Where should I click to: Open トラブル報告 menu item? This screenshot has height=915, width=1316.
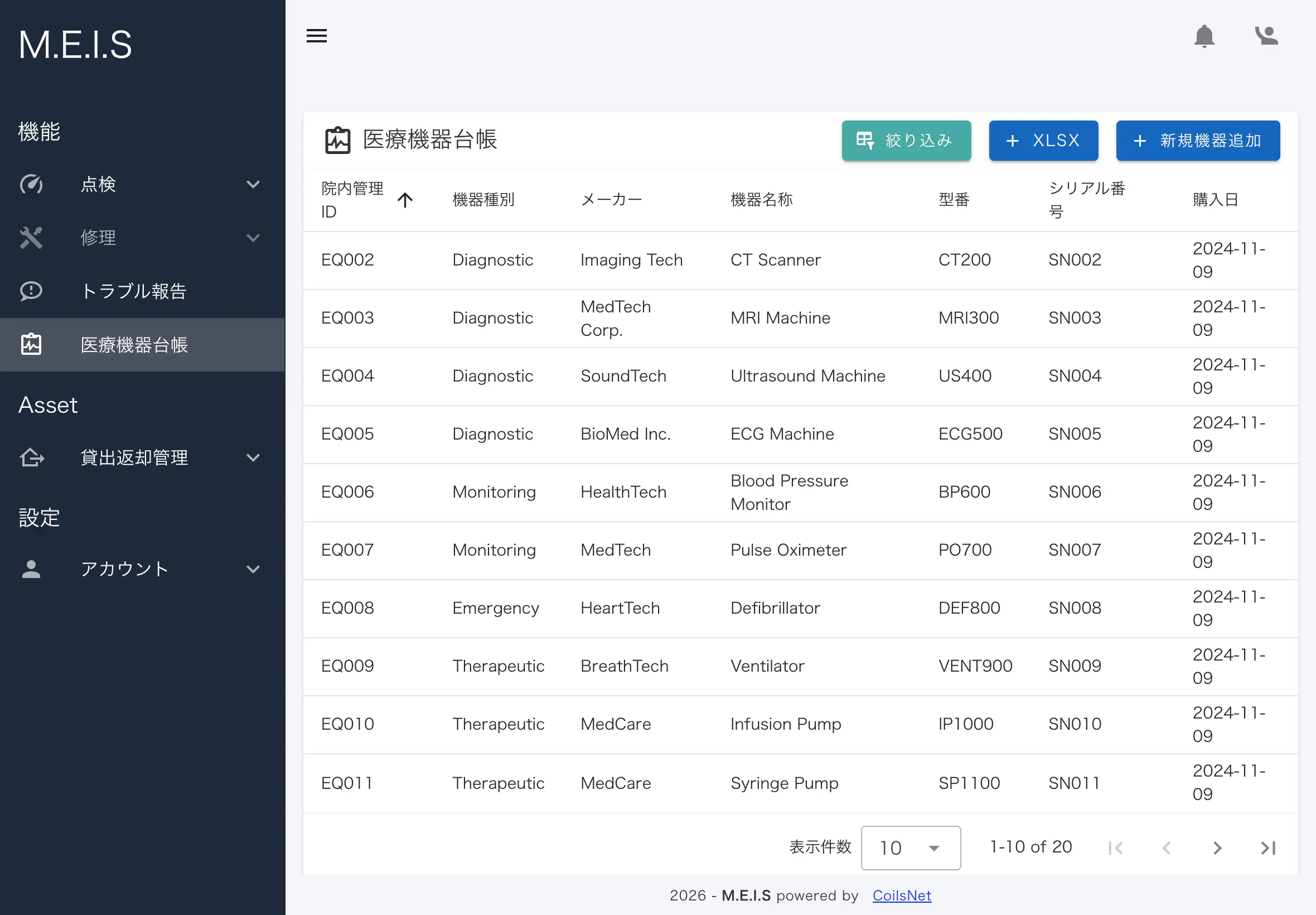[x=142, y=291]
